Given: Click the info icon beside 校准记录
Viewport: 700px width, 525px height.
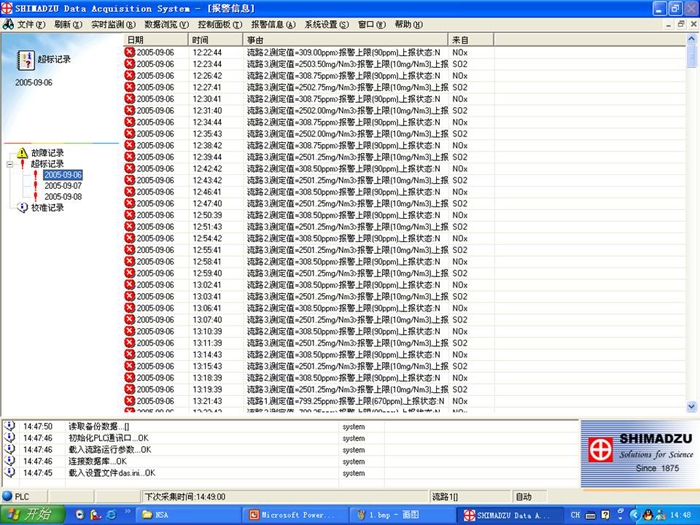Looking at the screenshot, I should [22, 208].
